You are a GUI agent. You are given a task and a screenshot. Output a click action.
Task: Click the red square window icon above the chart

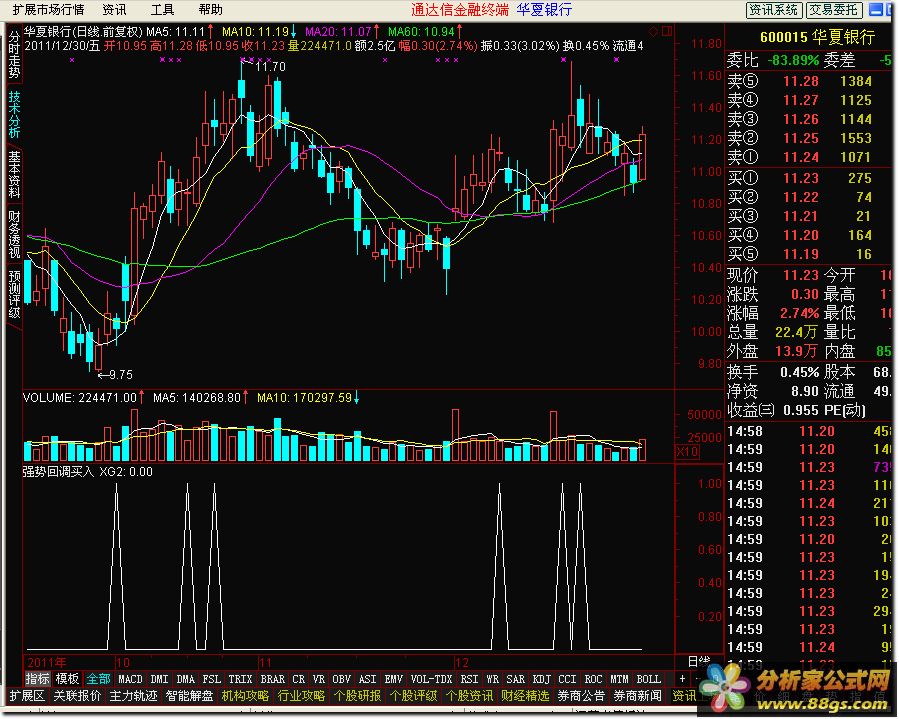pos(667,31)
